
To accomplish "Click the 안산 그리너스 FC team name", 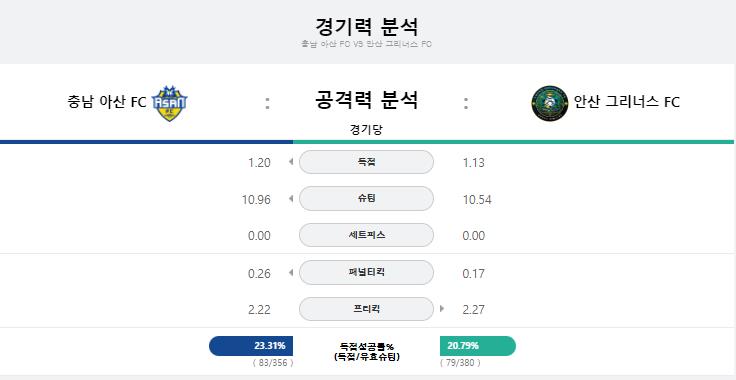I will (627, 102).
